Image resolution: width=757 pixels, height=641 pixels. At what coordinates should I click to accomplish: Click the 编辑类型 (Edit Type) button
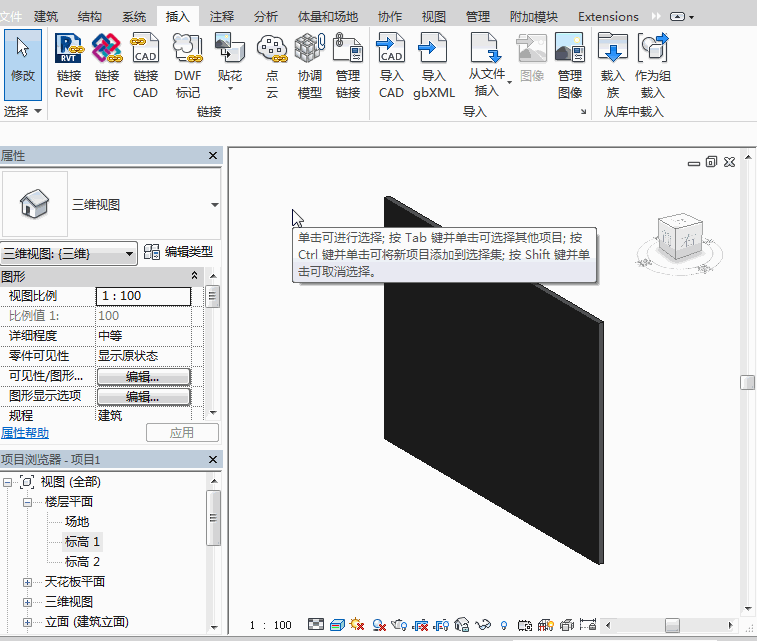pos(180,252)
